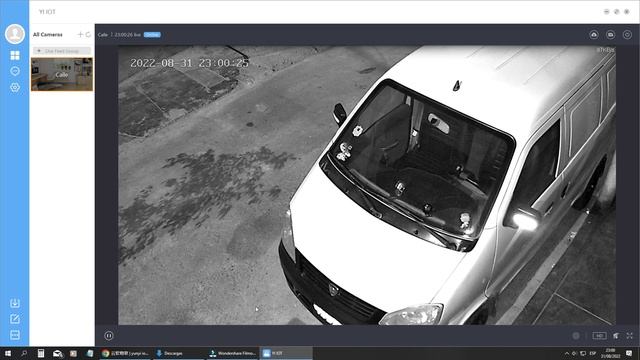Viewport: 640px width, 360px height.
Task: Open the edit note icon in sidebar
Action: click(x=15, y=319)
